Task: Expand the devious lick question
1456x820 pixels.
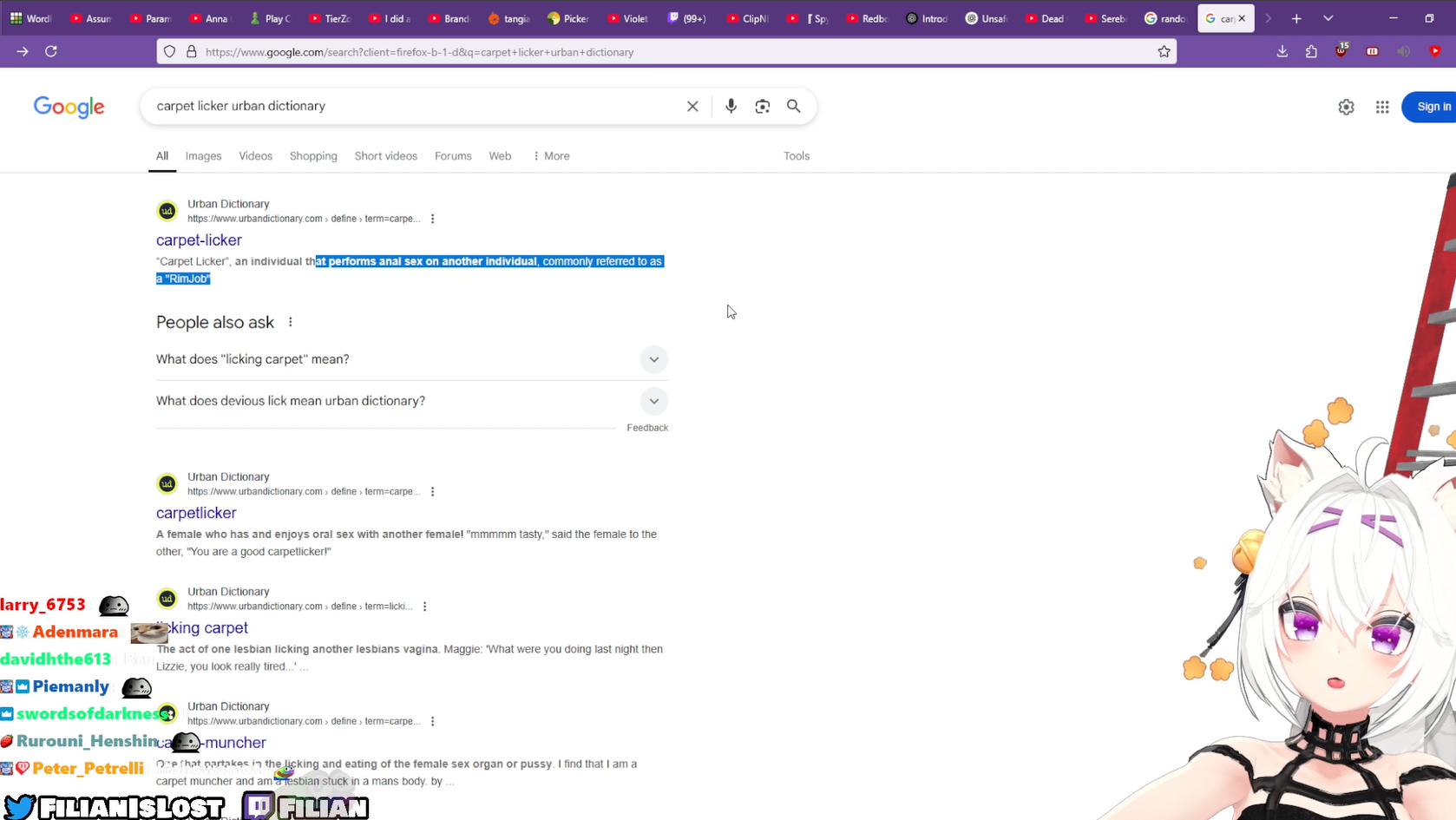Action: (x=653, y=401)
